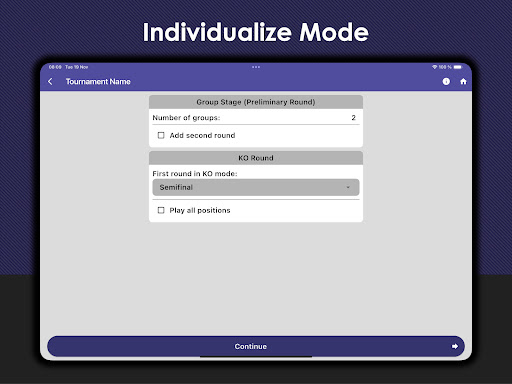
Task: Click the Continue button
Action: tap(256, 346)
